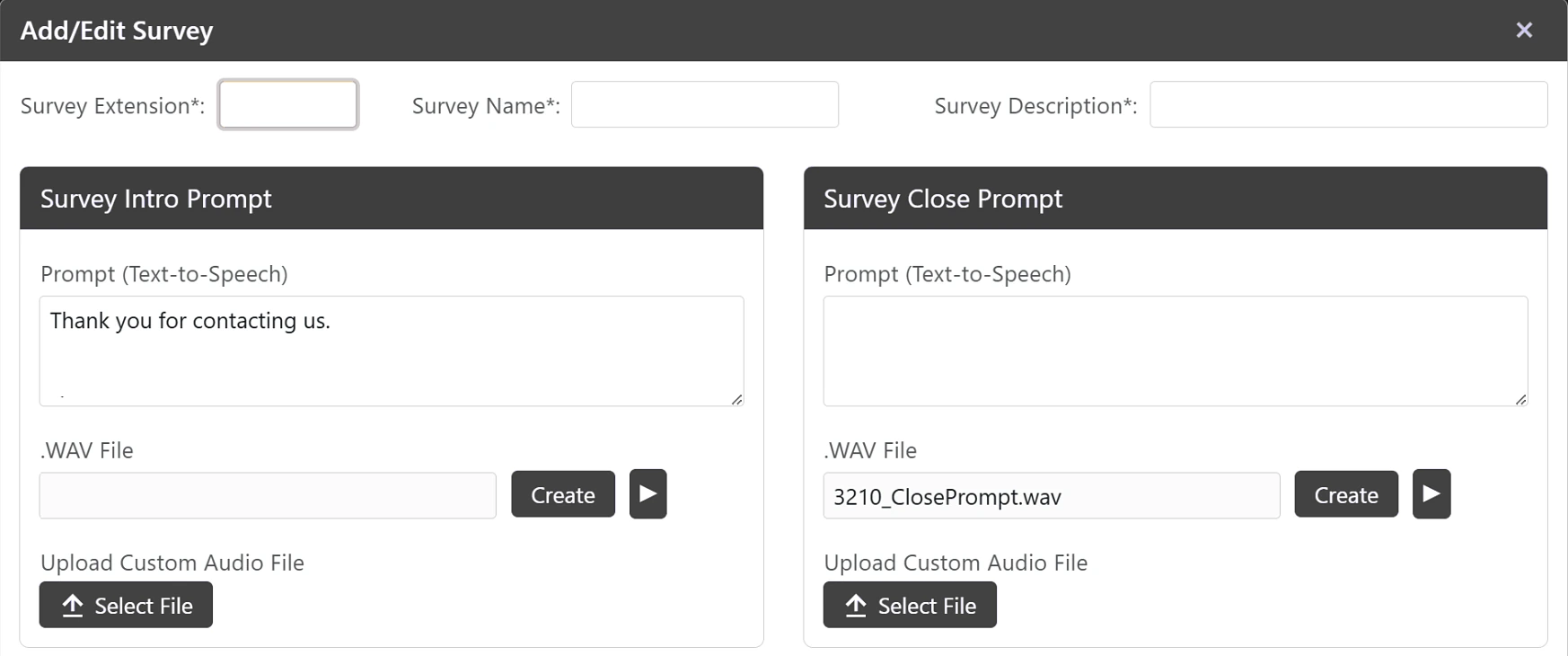This screenshot has height=656, width=1568.
Task: Grab the Intro Prompt textarea resize handle
Action: tap(736, 399)
